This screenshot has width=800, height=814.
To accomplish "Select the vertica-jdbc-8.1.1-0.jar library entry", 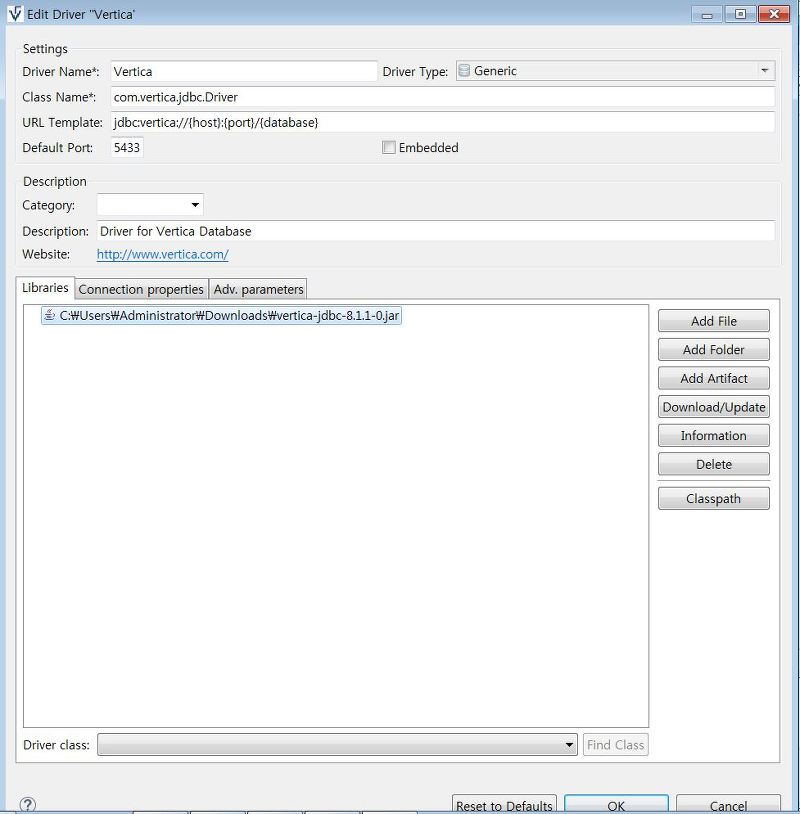I will click(221, 315).
